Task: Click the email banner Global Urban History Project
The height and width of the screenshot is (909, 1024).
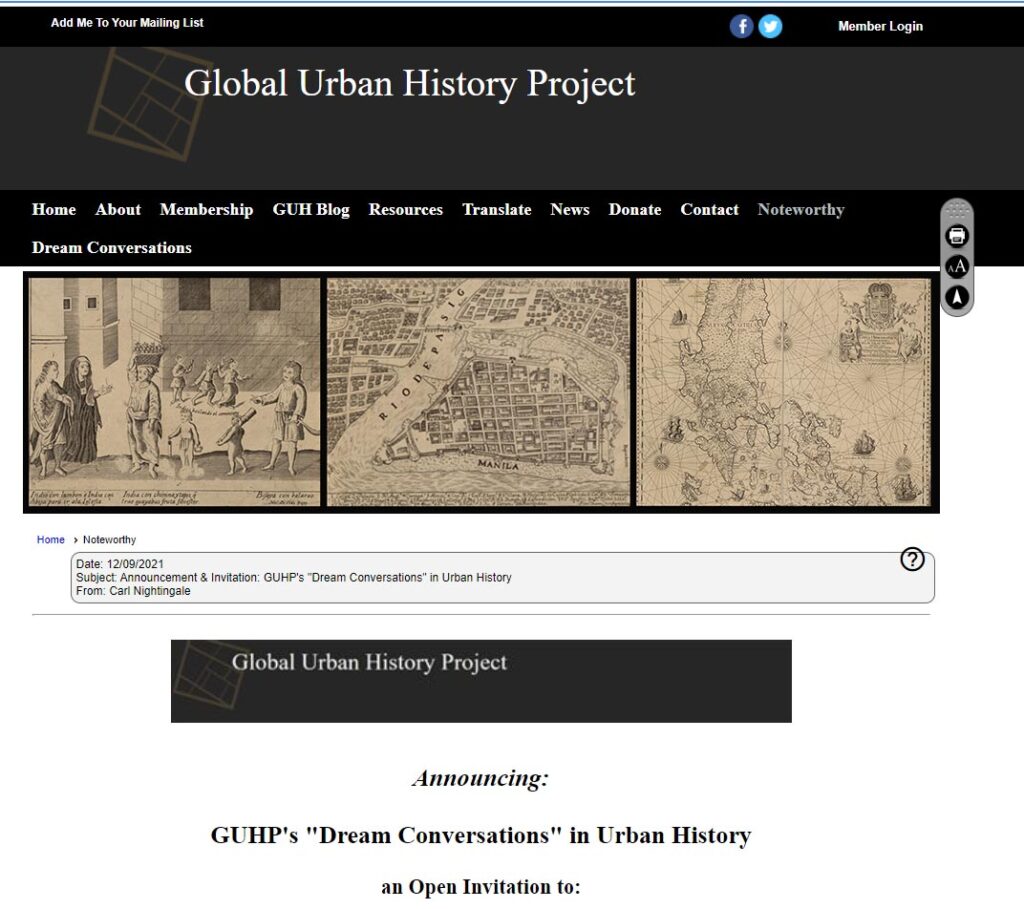Action: pos(481,681)
